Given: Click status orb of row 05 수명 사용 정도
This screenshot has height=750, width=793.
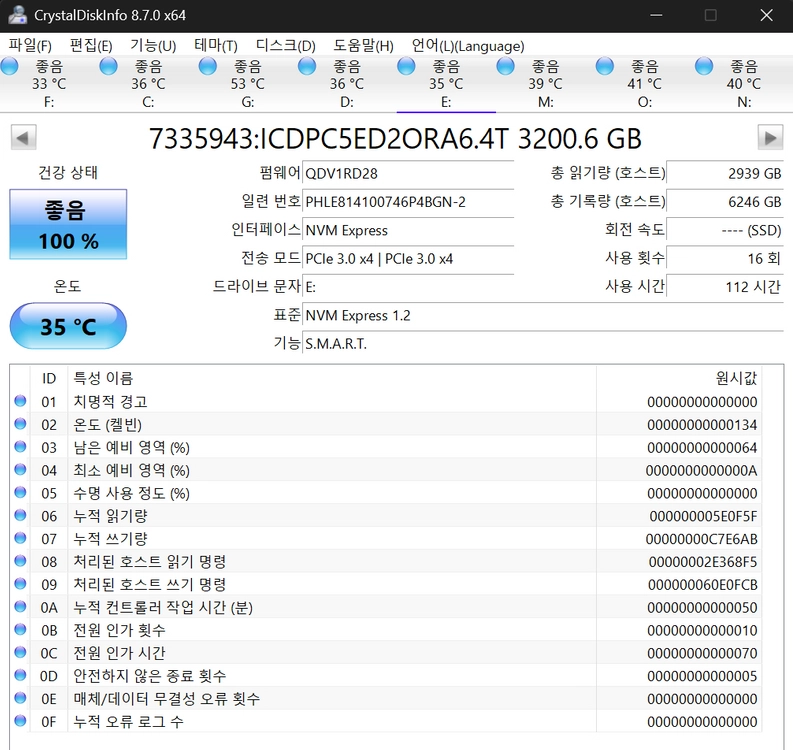Looking at the screenshot, I should point(20,492).
